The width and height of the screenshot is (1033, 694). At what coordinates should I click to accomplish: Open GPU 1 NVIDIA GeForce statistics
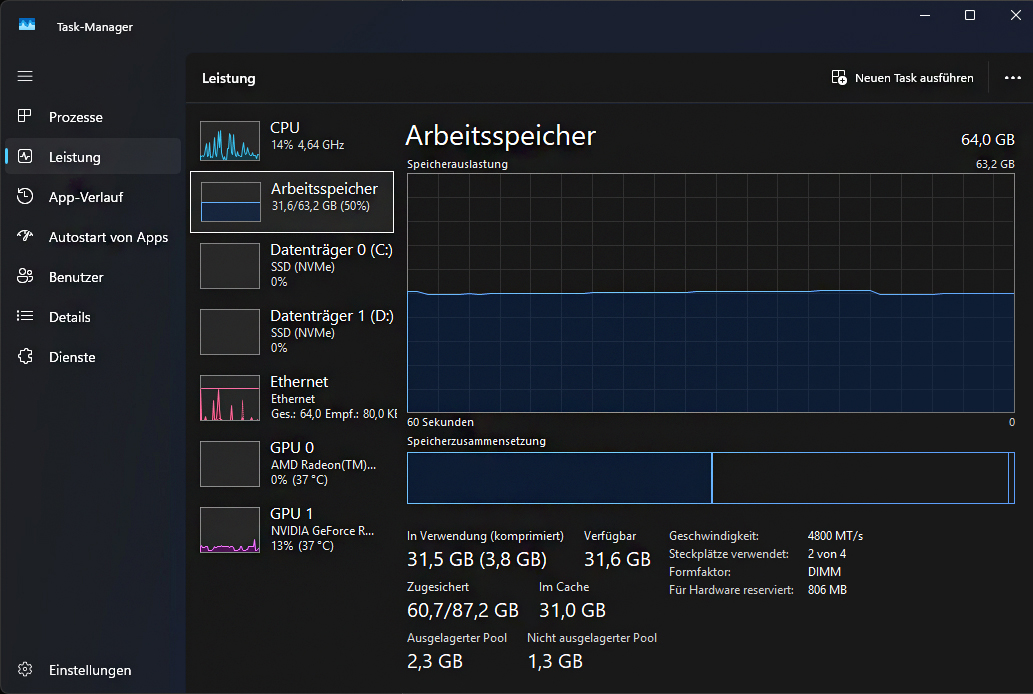pos(290,529)
